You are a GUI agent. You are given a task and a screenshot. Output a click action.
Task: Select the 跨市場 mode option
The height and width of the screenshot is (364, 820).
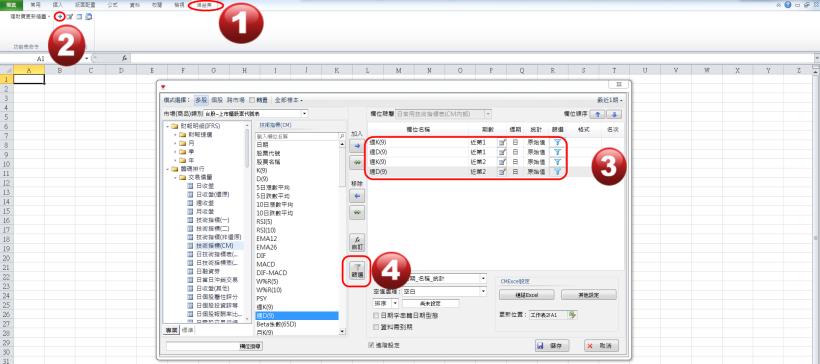tap(236, 99)
